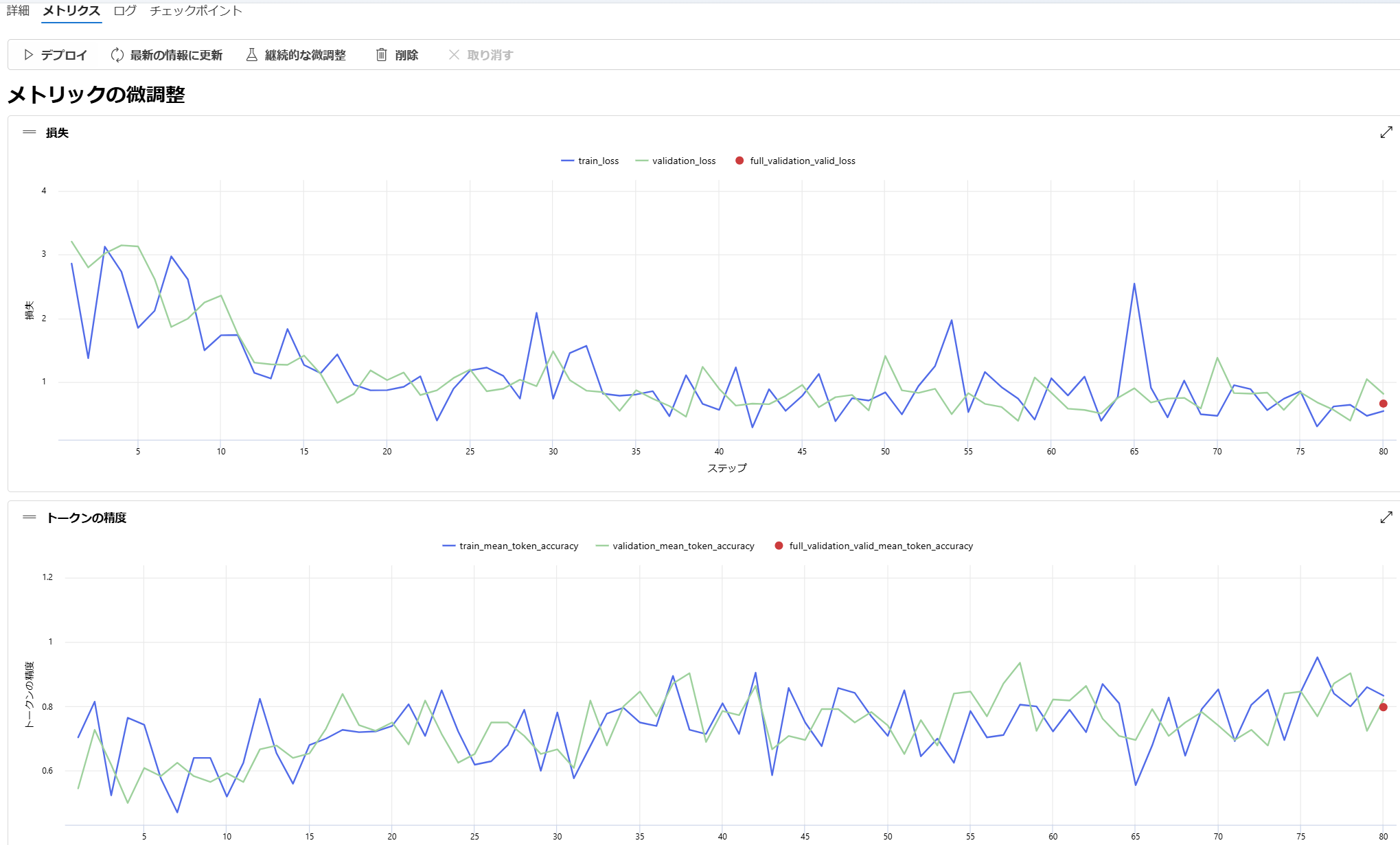Click the flask icon for continuous fine-tuning
1400x845 pixels.
click(x=252, y=55)
